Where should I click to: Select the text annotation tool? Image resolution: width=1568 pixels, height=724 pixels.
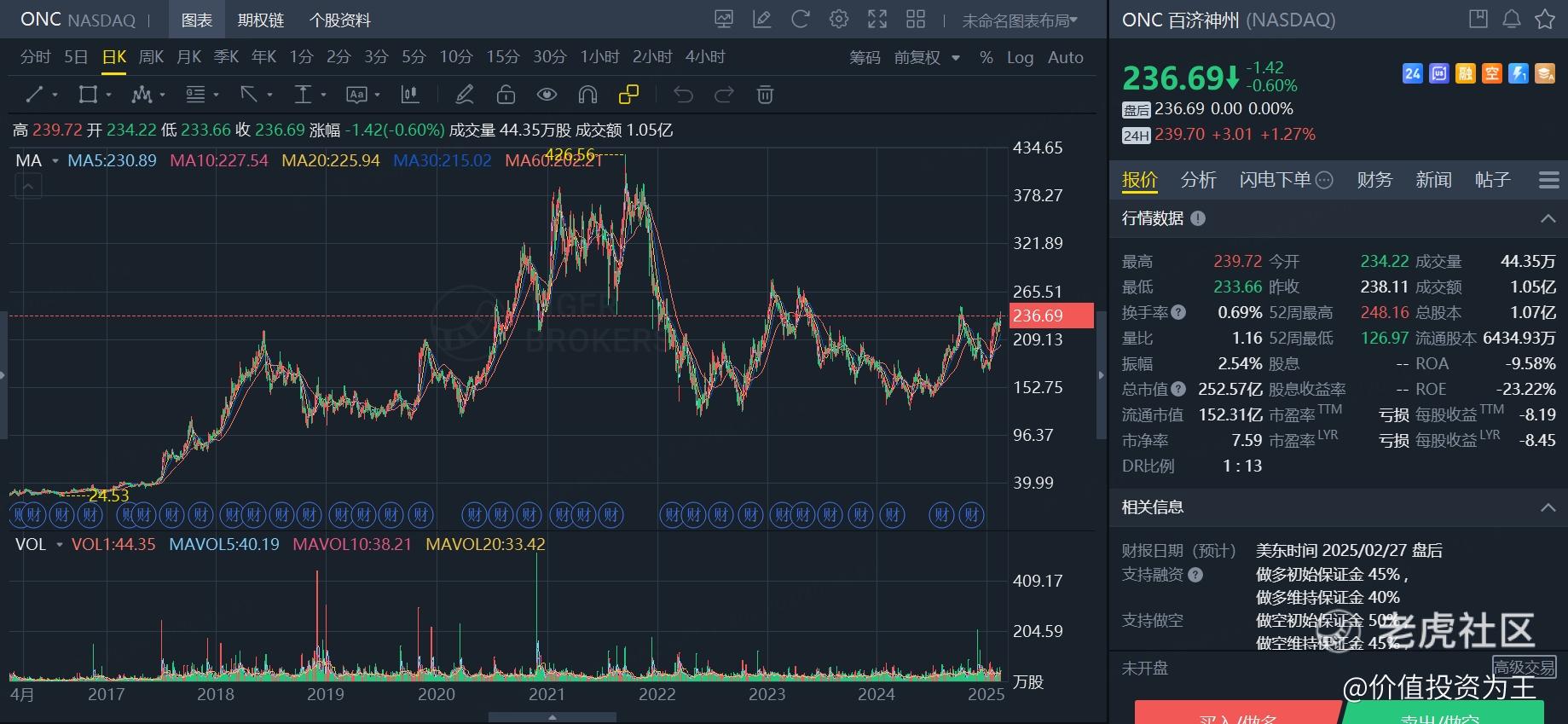(x=356, y=95)
